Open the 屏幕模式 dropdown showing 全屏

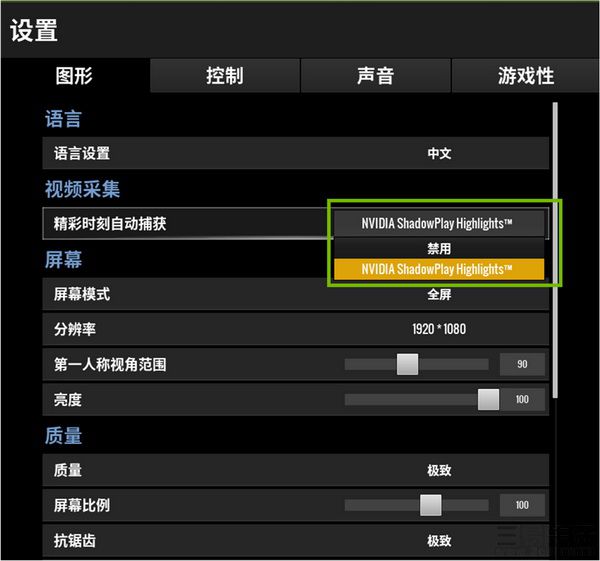[439, 295]
